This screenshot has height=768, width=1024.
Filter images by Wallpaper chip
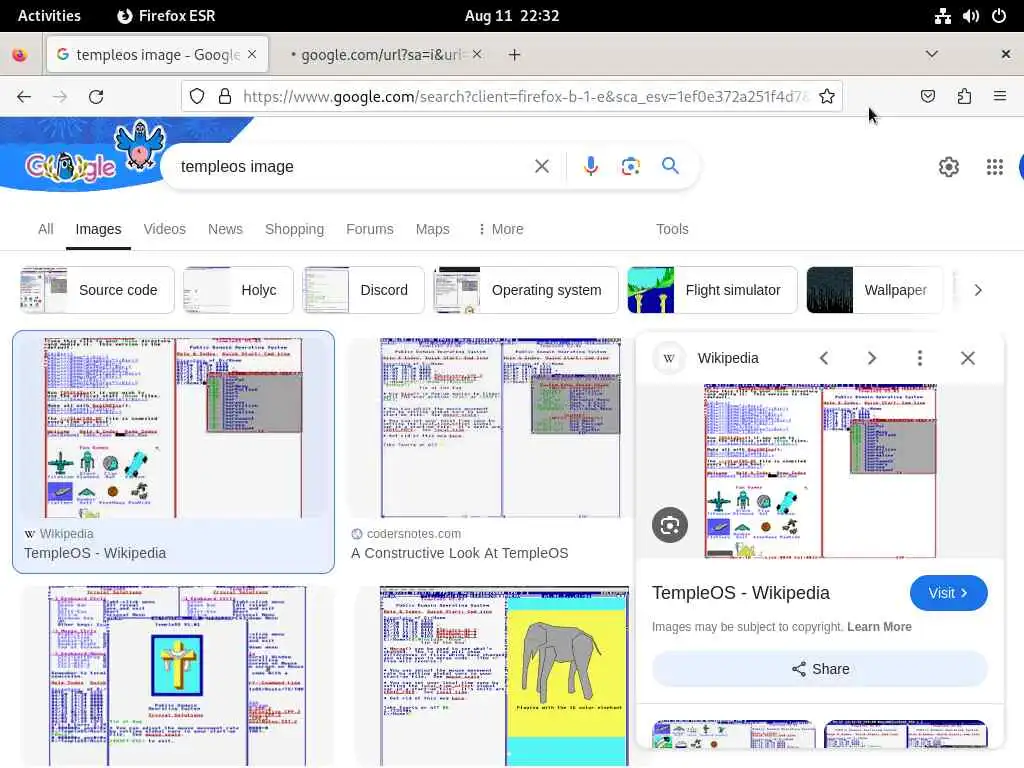pyautogui.click(x=875, y=290)
